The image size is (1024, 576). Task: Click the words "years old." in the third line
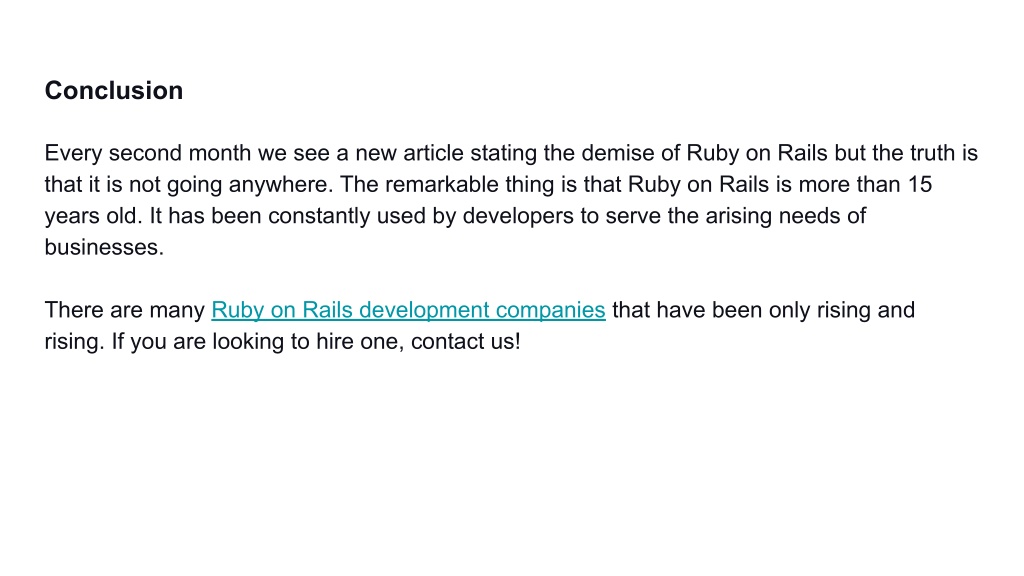[93, 216]
